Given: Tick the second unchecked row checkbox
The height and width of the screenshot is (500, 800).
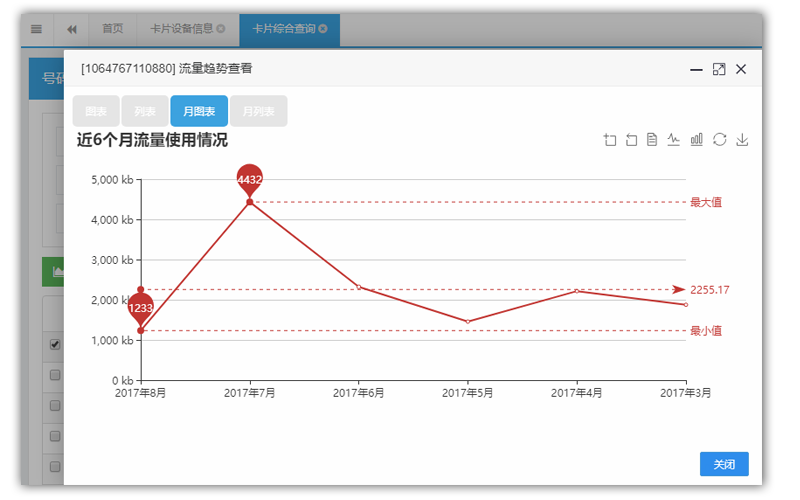Looking at the screenshot, I should pyautogui.click(x=55, y=406).
